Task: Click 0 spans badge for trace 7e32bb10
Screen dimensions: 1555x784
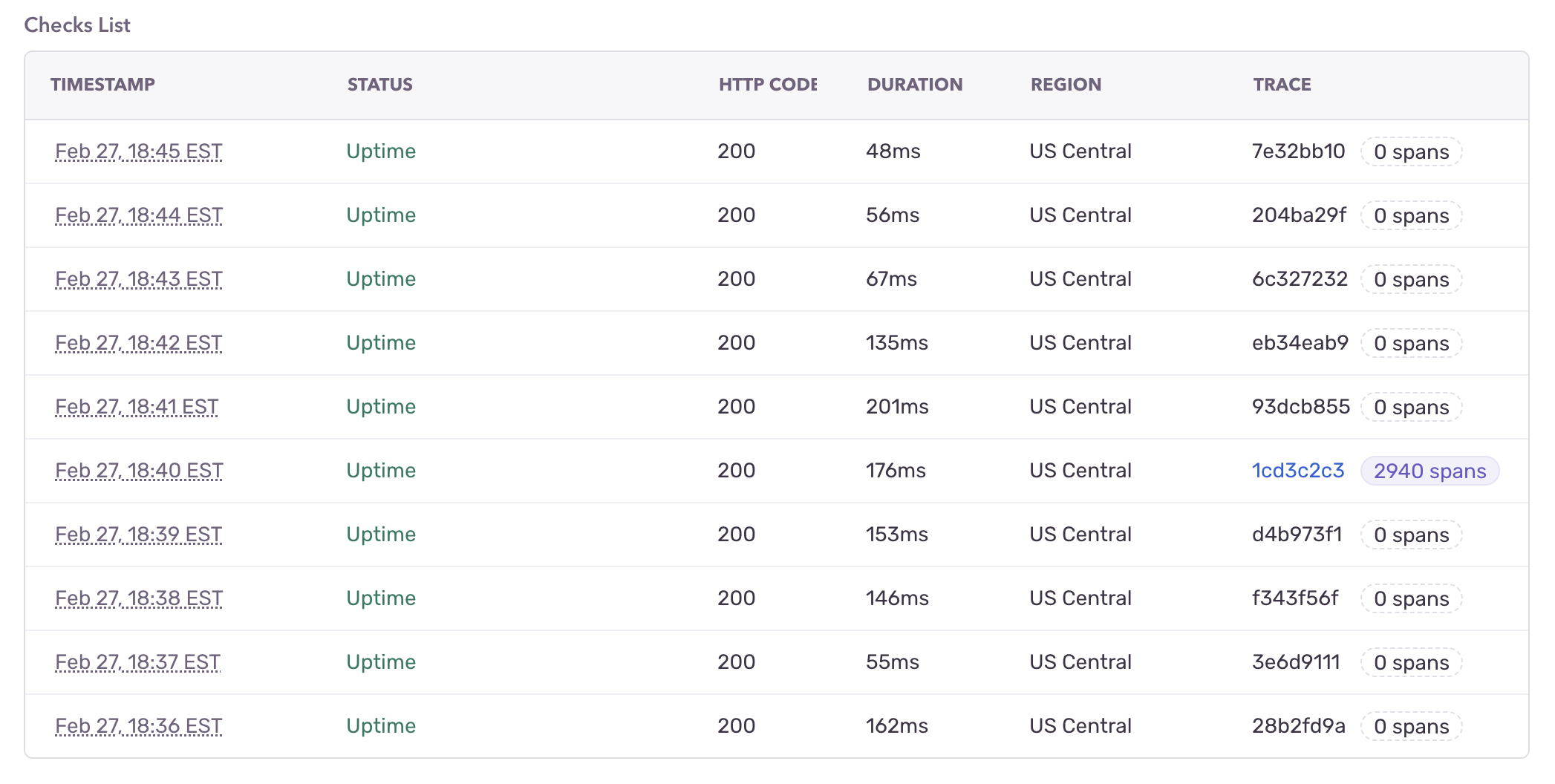Action: point(1411,151)
